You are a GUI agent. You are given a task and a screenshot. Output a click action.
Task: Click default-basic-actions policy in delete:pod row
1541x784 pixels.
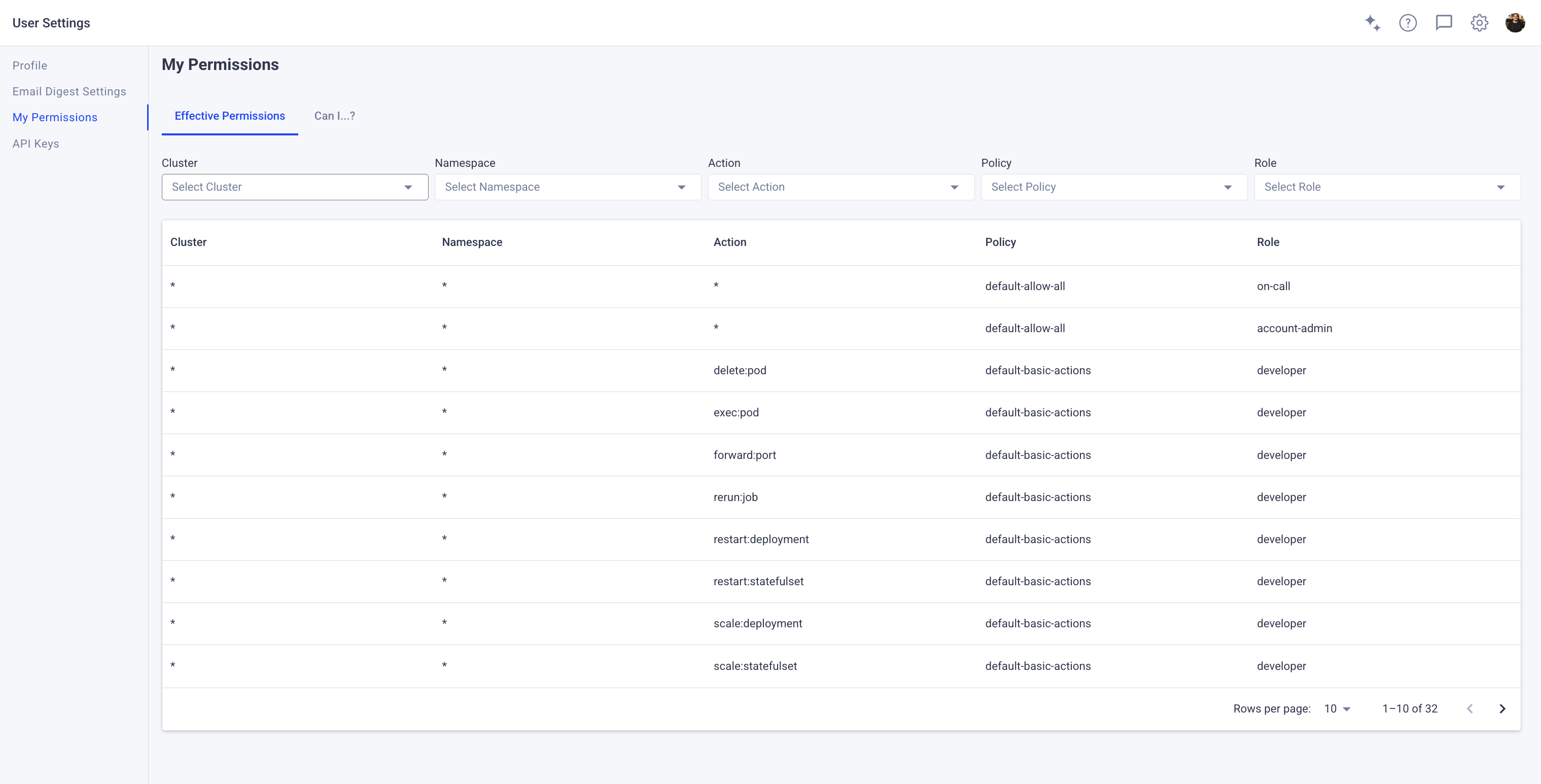click(x=1038, y=371)
